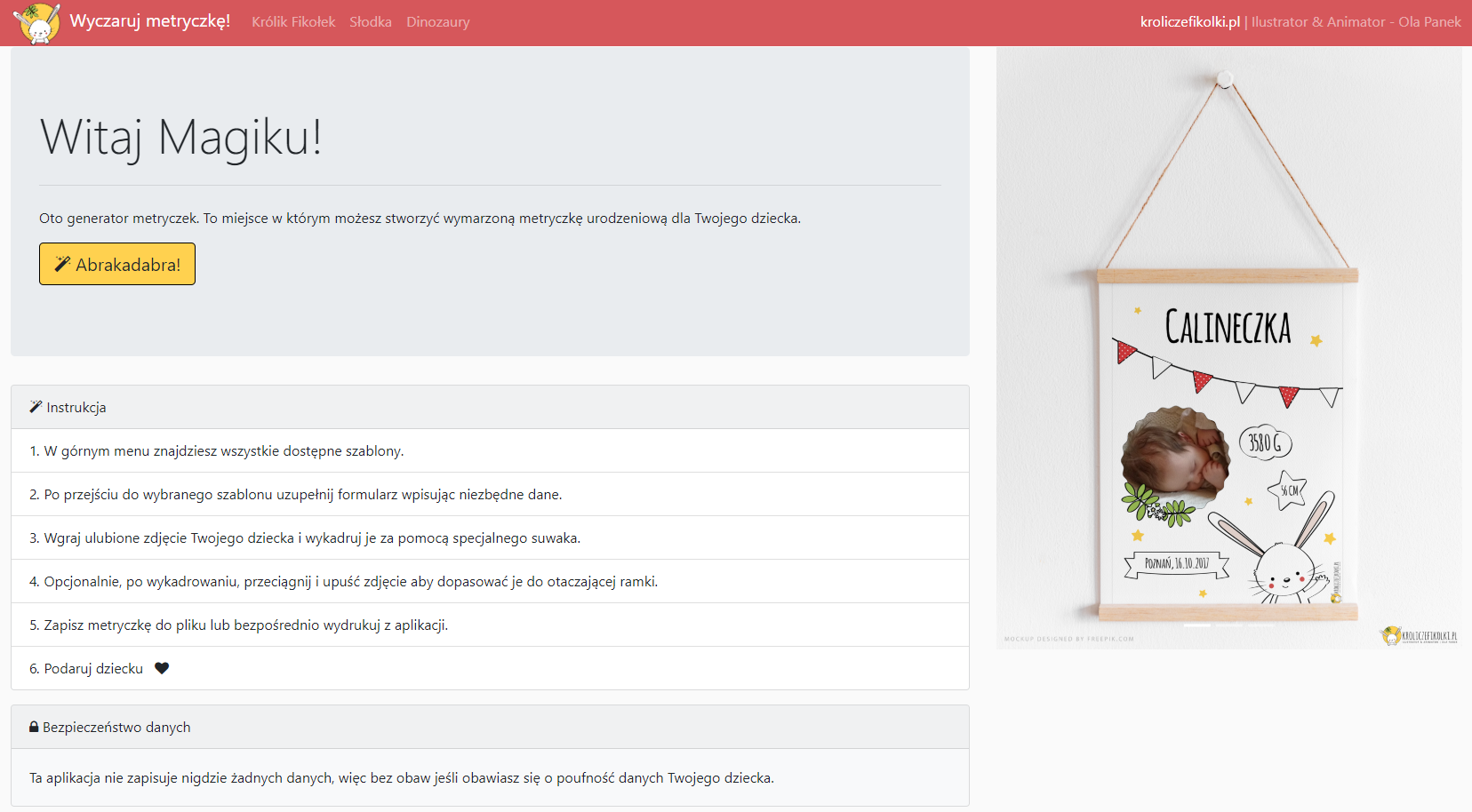Click the Ilustrator & Animator - Ola Panek text
1472x812 pixels.
(x=1356, y=22)
